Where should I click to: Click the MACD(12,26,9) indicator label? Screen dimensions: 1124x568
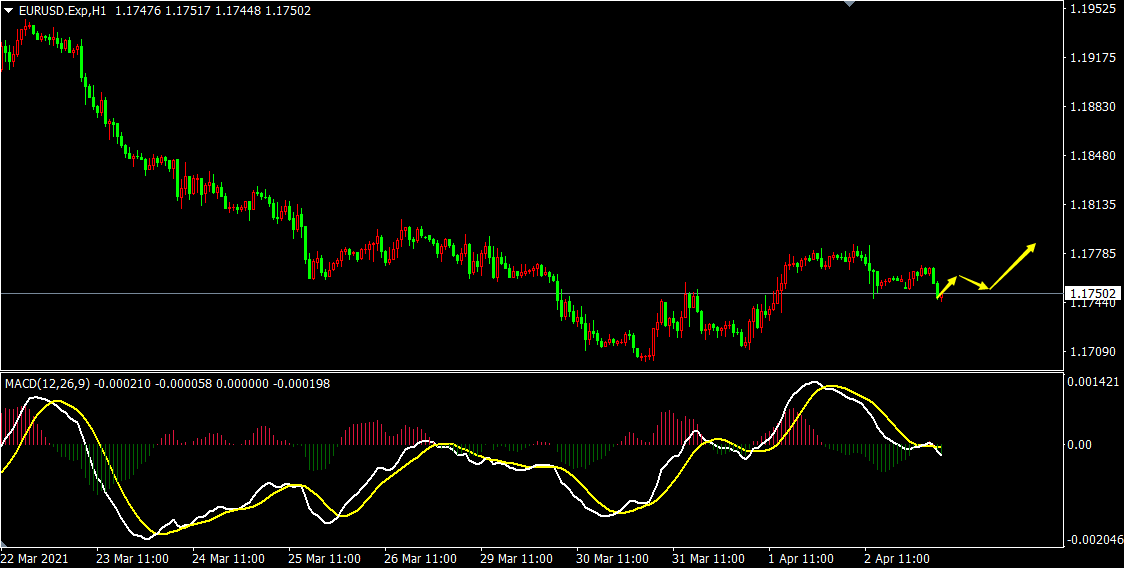[x=47, y=383]
